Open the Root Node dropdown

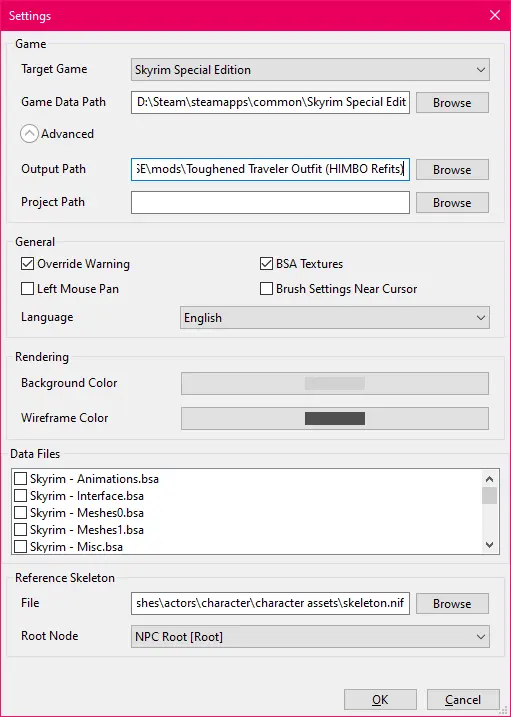click(x=310, y=637)
